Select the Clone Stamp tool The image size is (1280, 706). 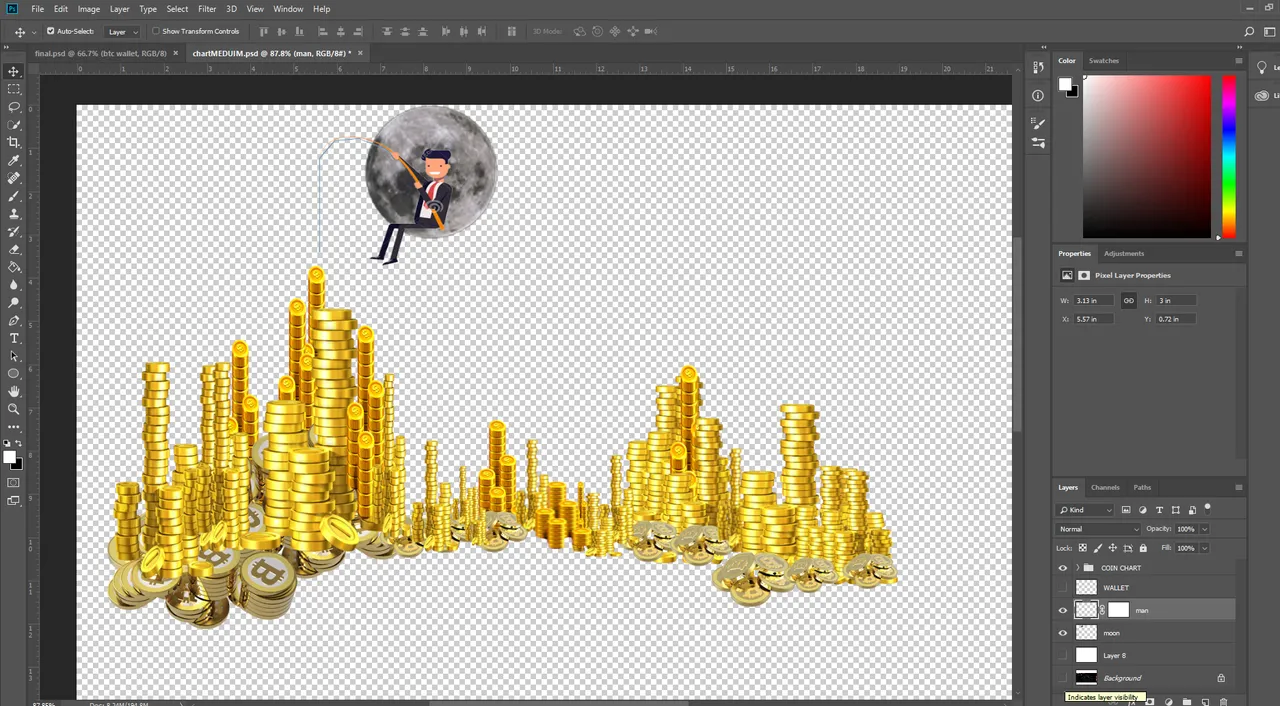click(x=14, y=214)
